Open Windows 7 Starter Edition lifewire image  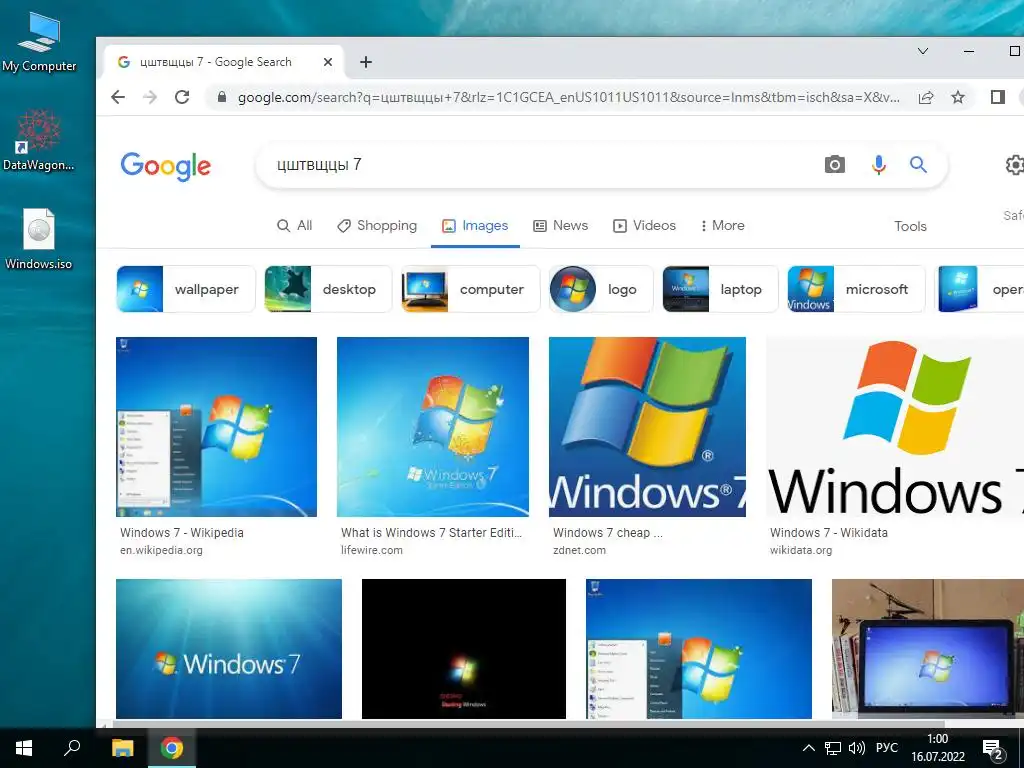click(x=433, y=427)
